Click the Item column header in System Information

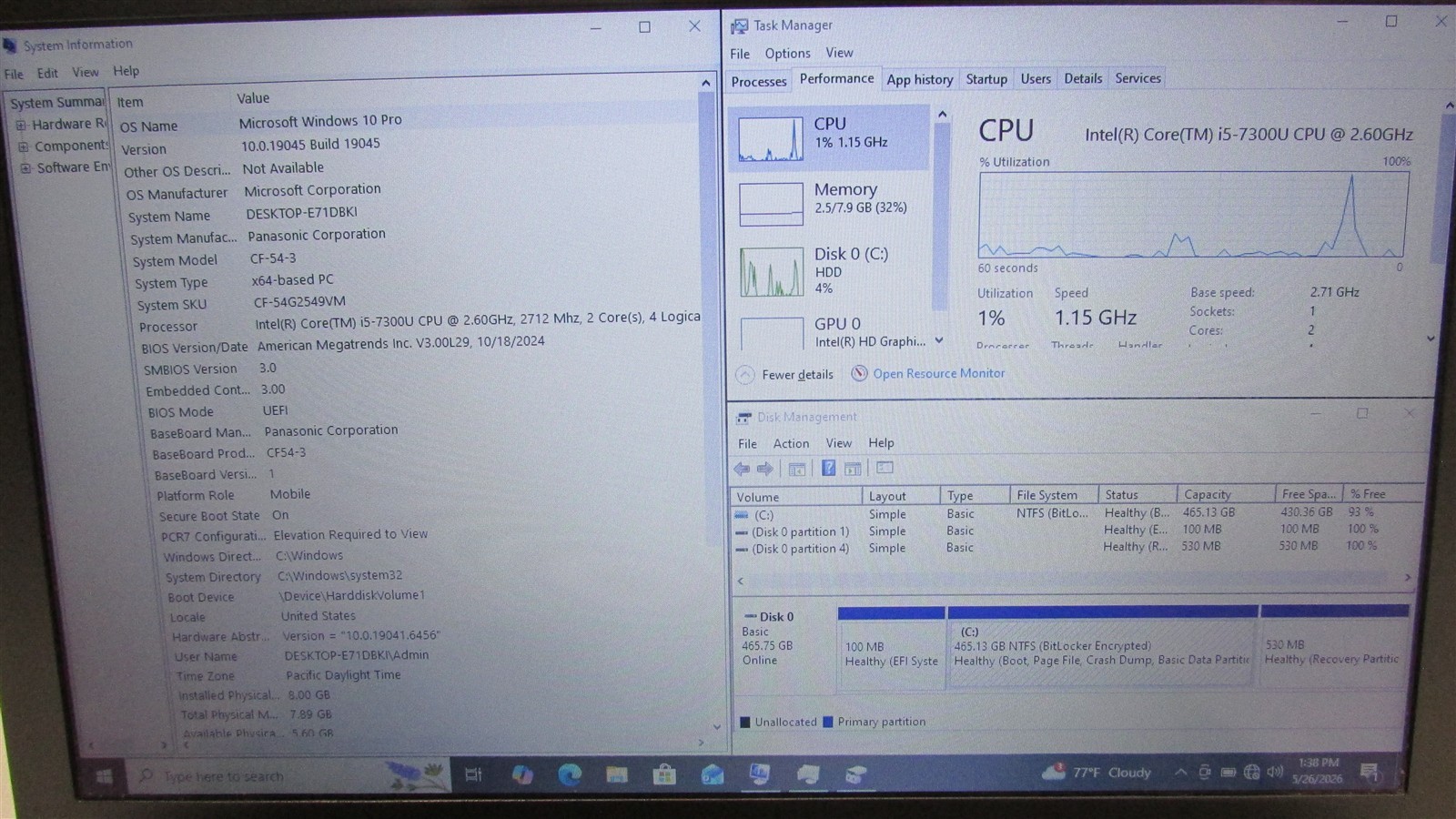[171, 101]
